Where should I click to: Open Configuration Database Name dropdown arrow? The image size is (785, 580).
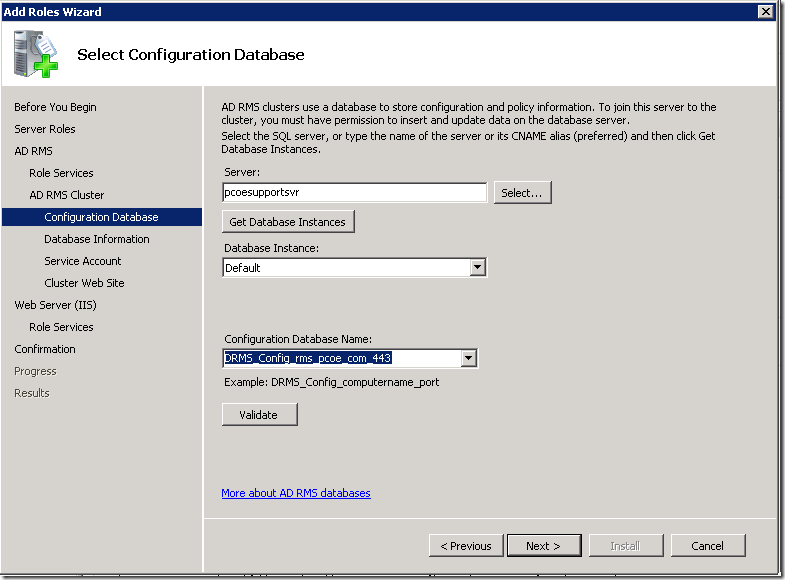[x=469, y=358]
